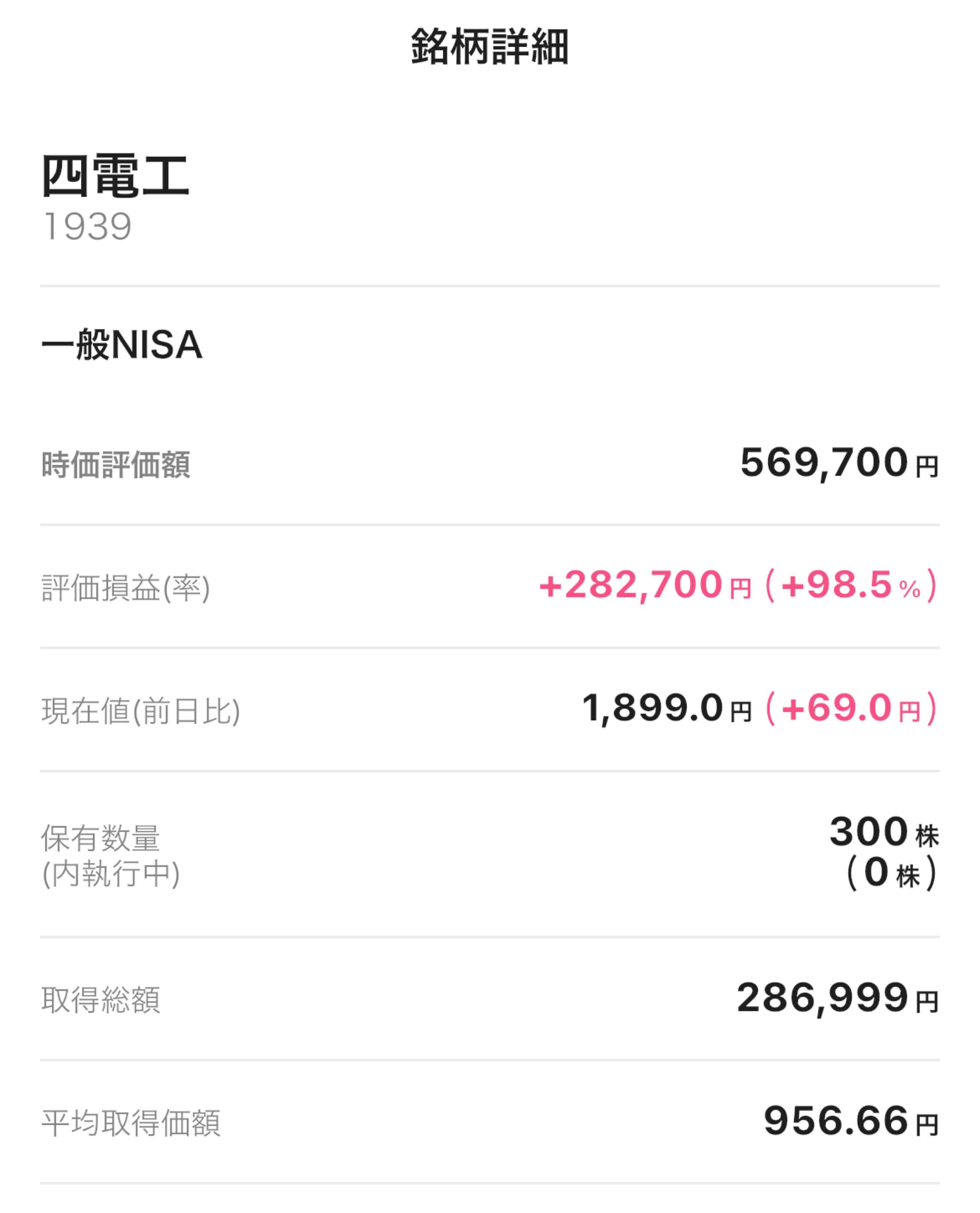Select the 現在値(前日比) label

point(141,710)
